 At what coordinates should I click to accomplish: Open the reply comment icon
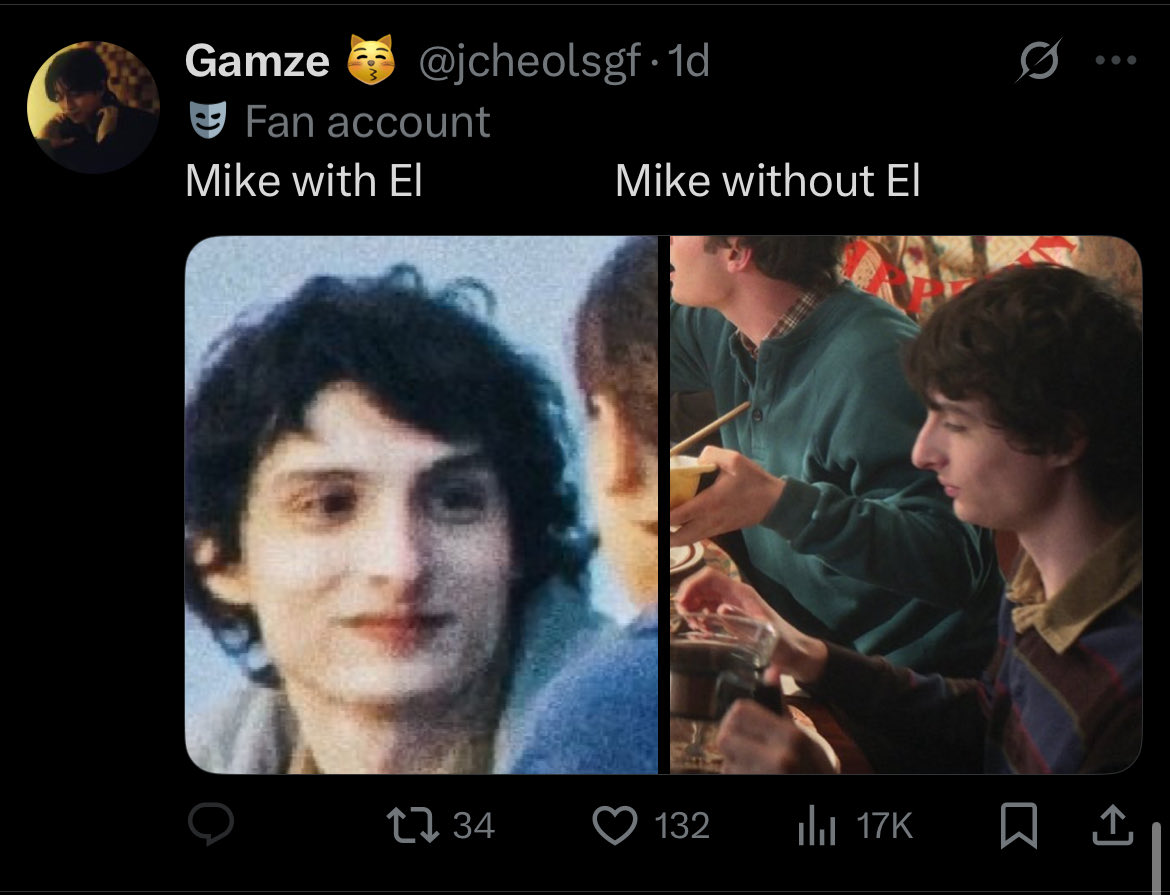(211, 824)
